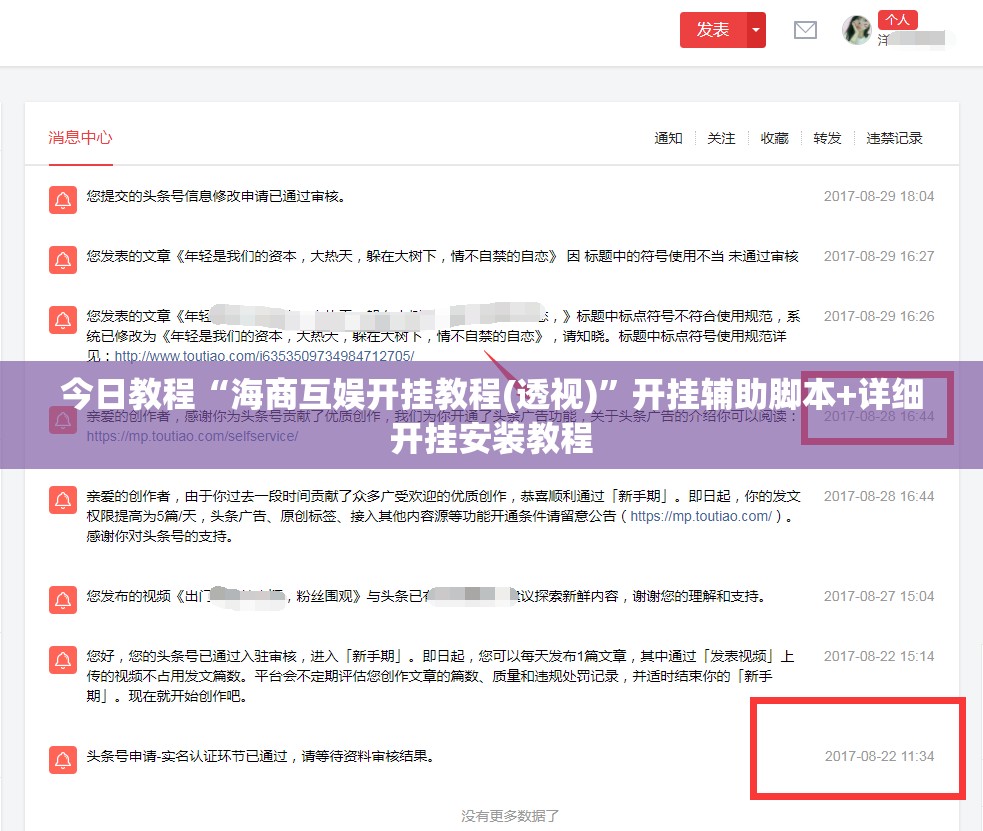
Task: Click bell icon beside 粉丝围观 video message
Action: coord(63,600)
